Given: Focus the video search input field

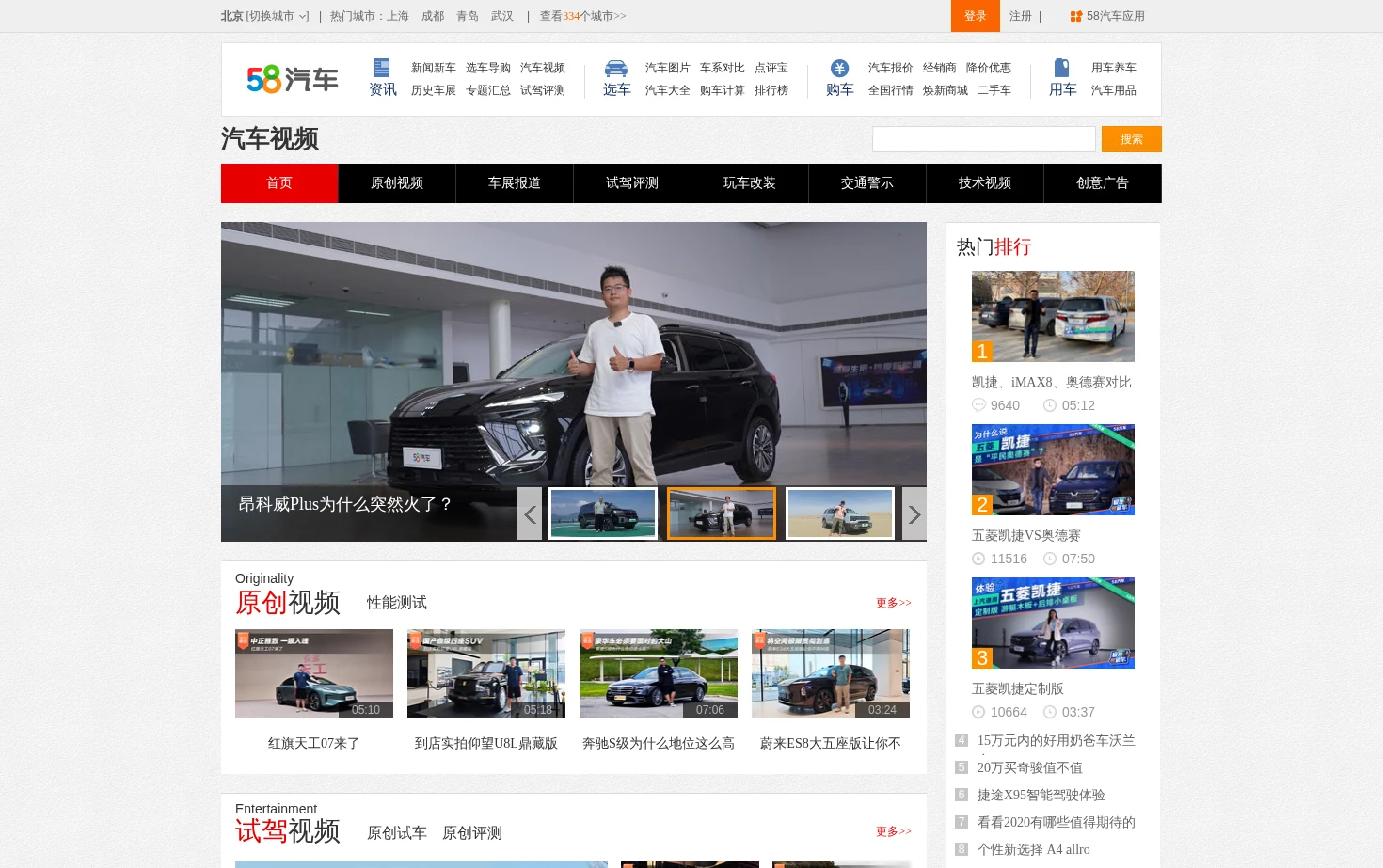Looking at the screenshot, I should click(x=984, y=139).
